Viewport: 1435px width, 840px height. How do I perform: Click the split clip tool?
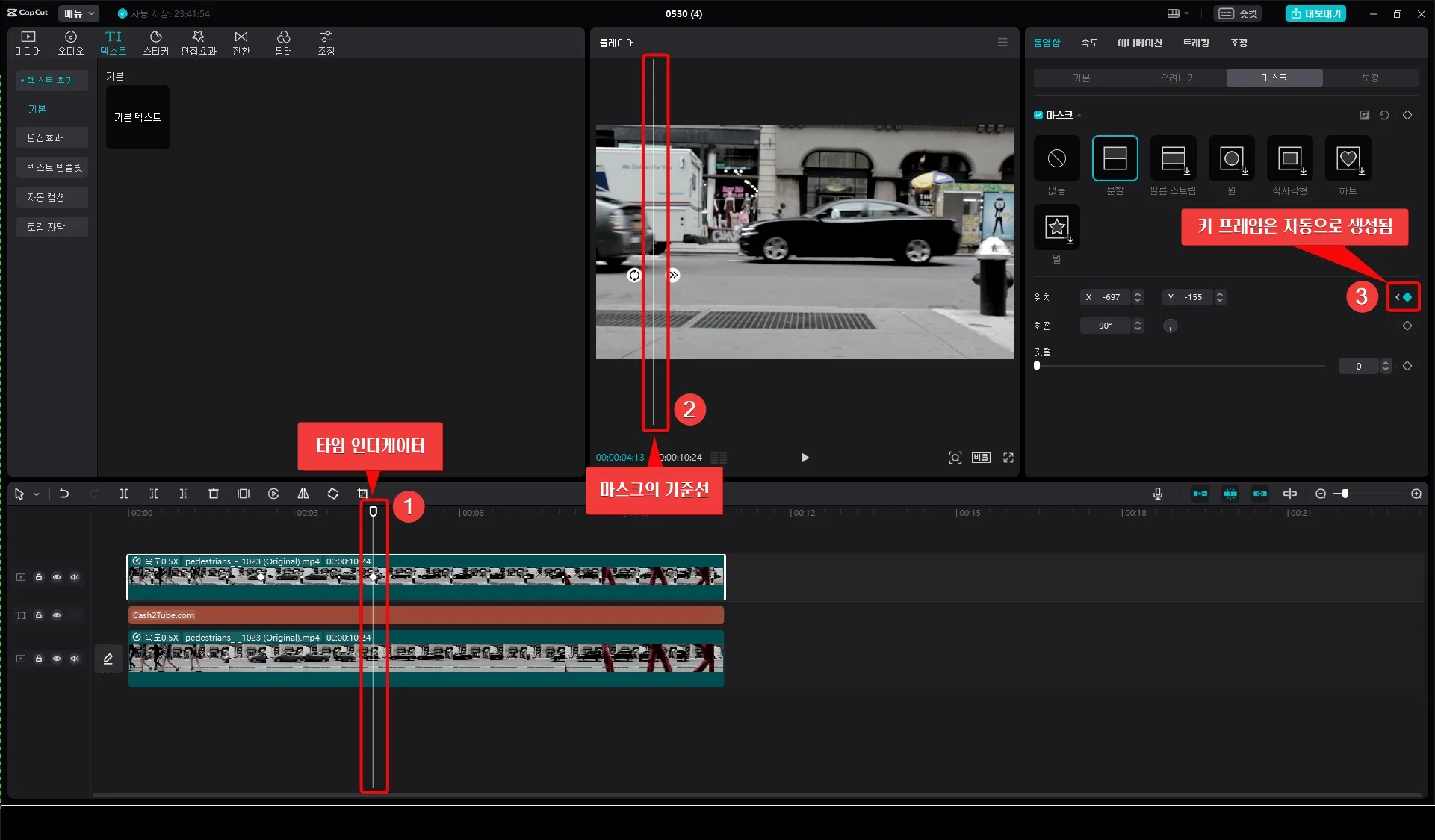click(124, 494)
